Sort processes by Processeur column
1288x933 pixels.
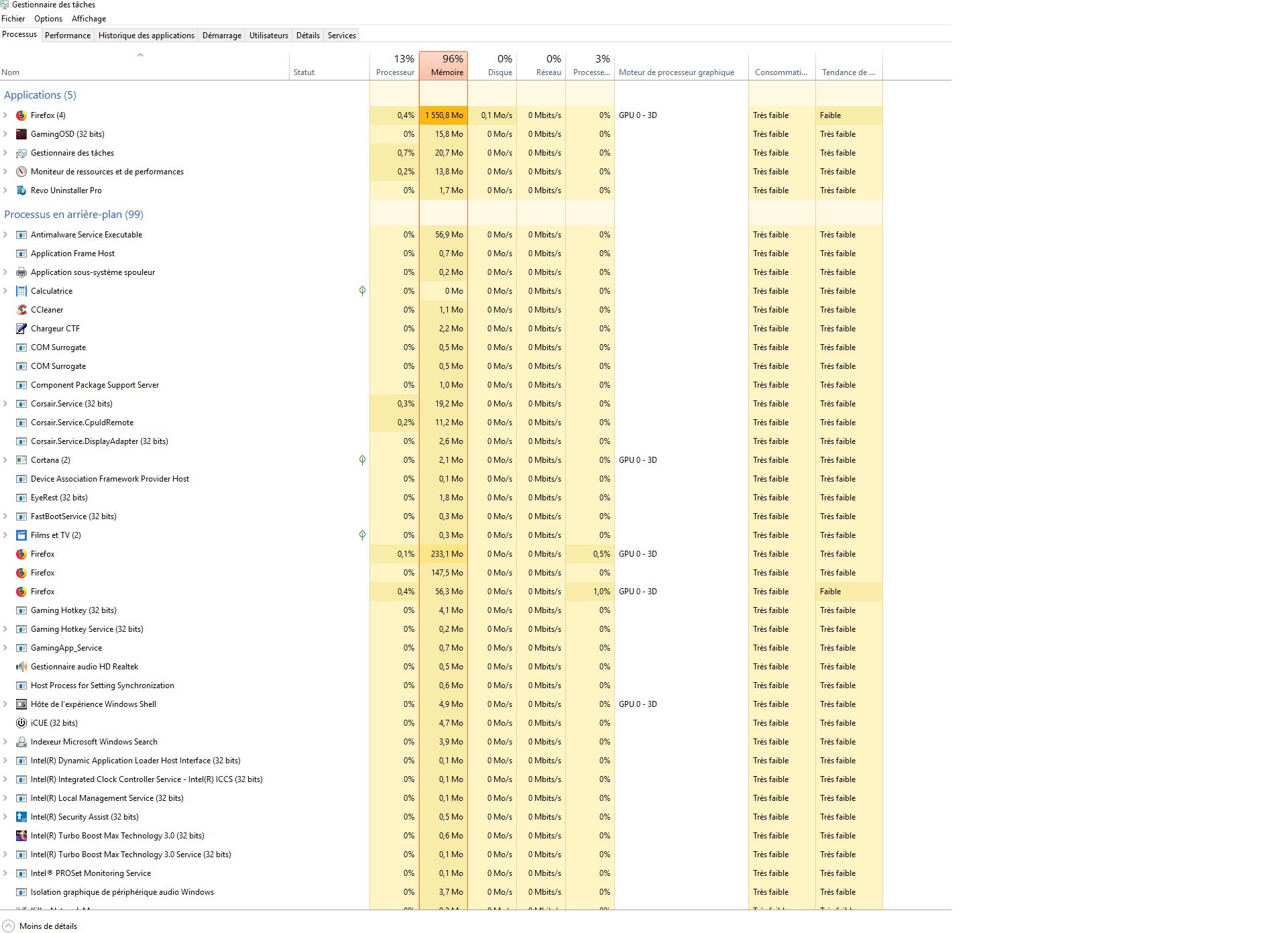tap(394, 66)
